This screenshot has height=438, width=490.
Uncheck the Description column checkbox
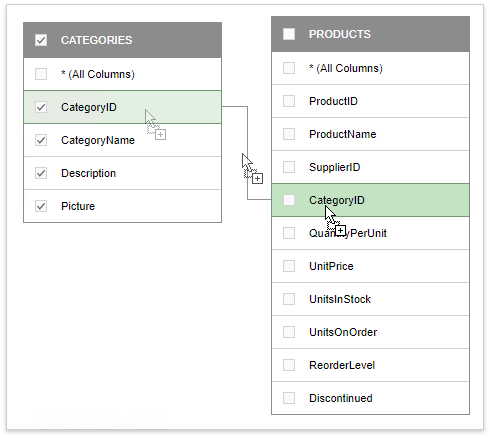41,173
